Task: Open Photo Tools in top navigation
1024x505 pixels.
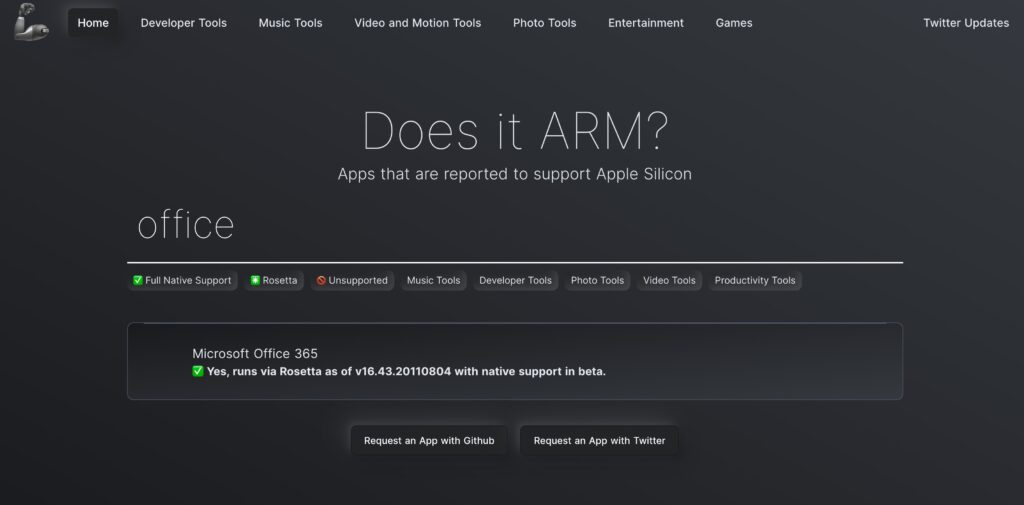Action: [x=545, y=23]
